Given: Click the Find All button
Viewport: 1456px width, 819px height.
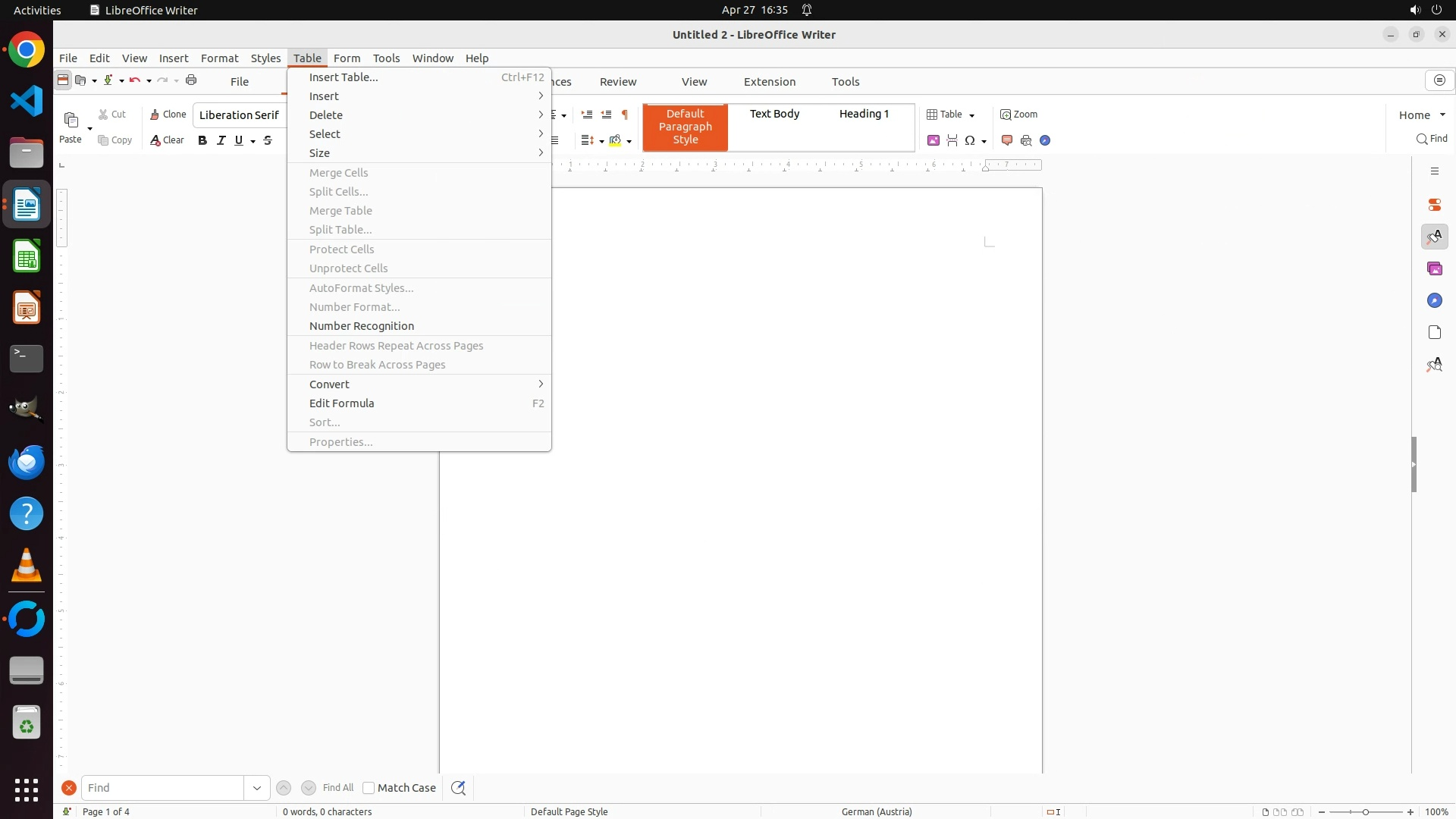Looking at the screenshot, I should (338, 788).
